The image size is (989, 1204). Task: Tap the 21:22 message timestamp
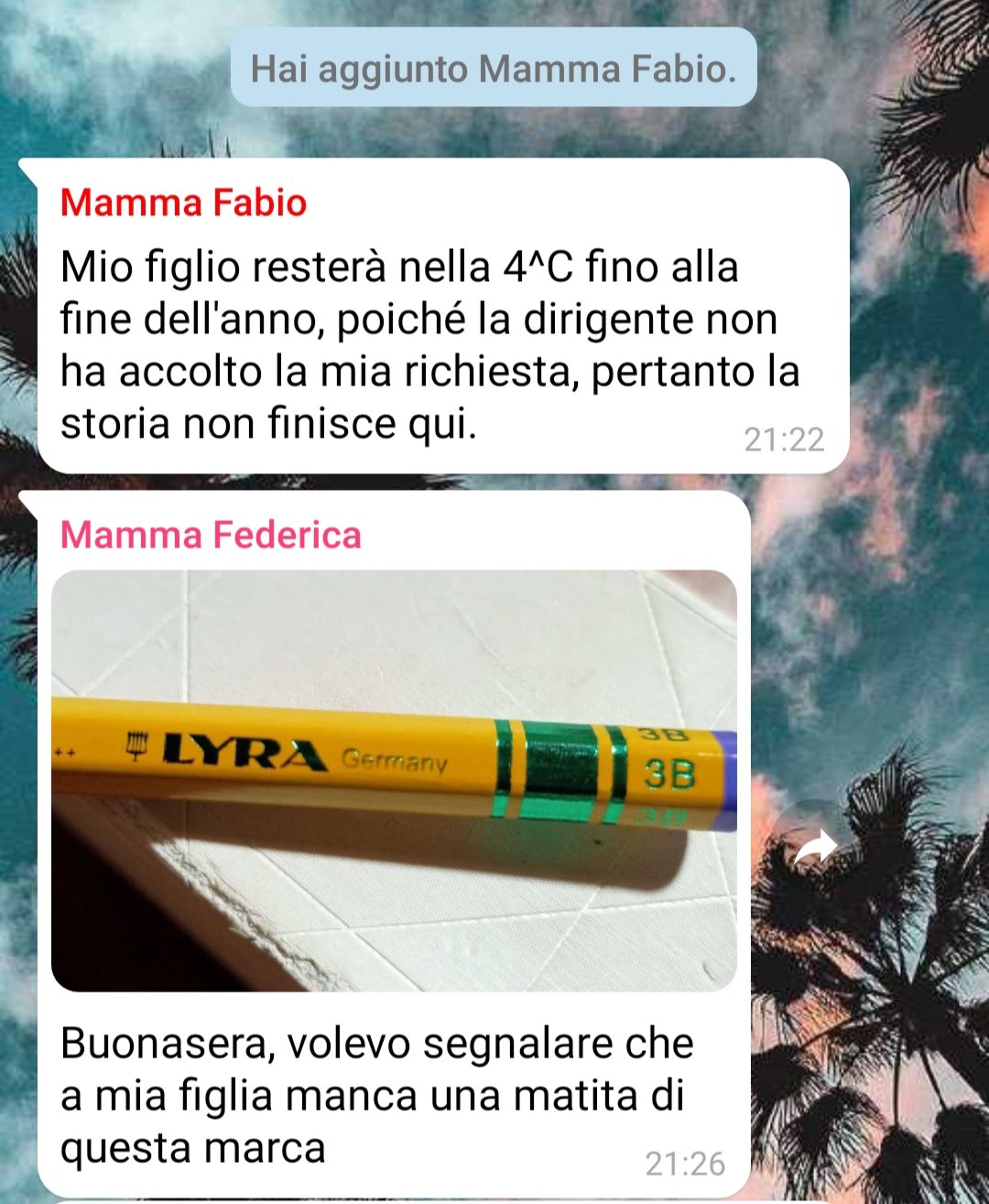(x=784, y=440)
